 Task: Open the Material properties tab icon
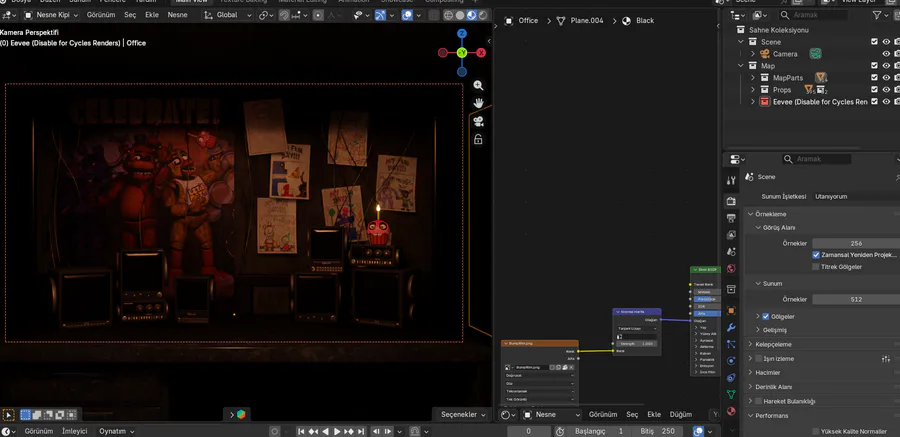[731, 411]
